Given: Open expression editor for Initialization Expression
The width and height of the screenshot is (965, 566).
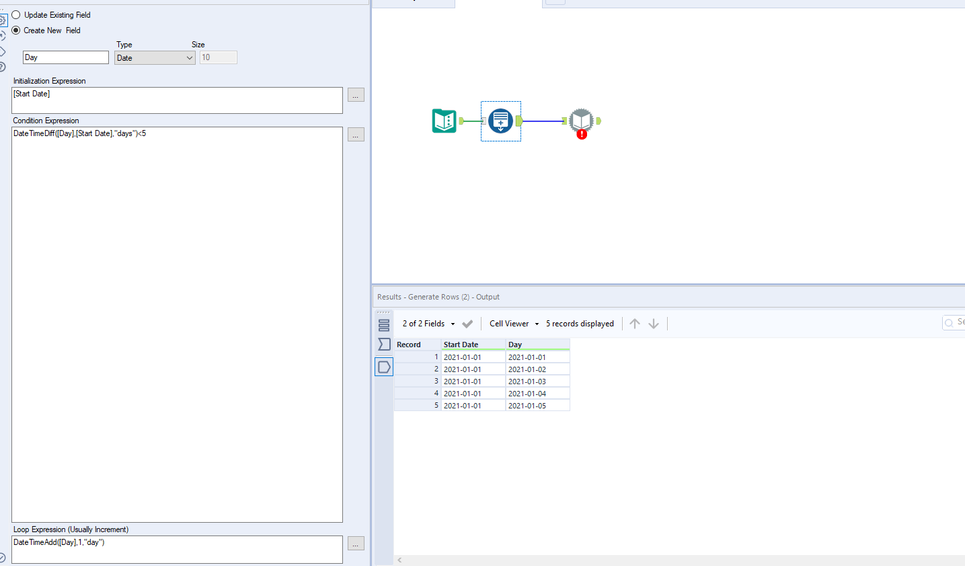Looking at the screenshot, I should point(356,95).
